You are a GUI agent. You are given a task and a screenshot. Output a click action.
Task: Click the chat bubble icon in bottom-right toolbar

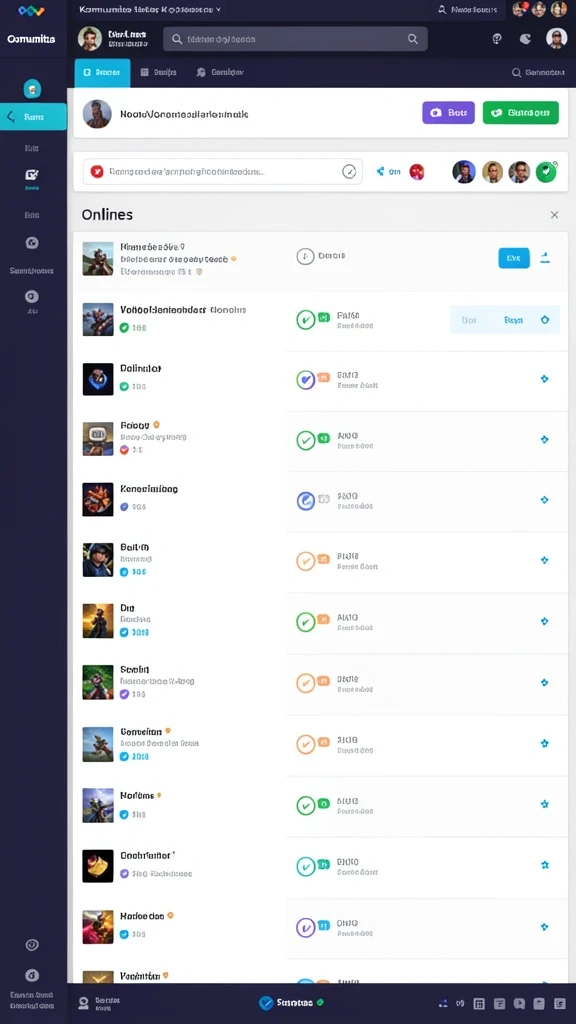[519, 1004]
